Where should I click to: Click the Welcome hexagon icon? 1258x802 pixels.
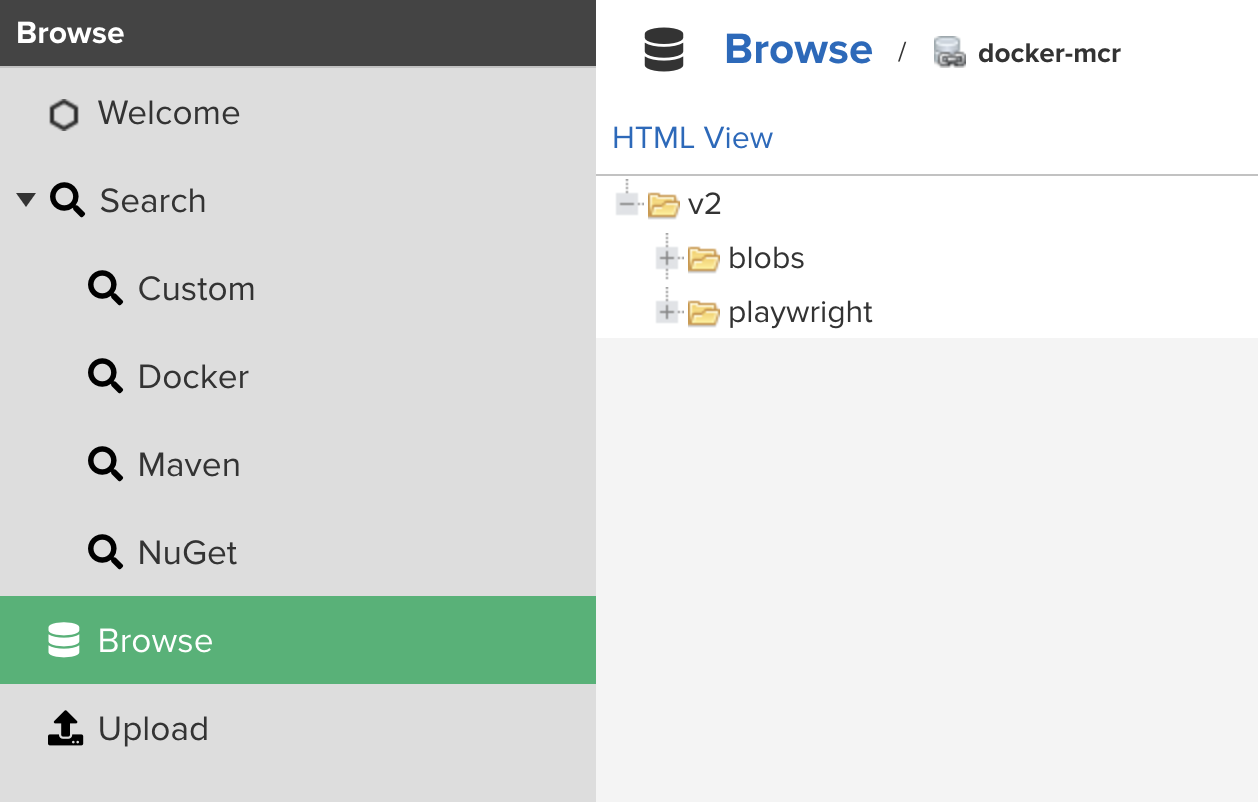click(64, 115)
